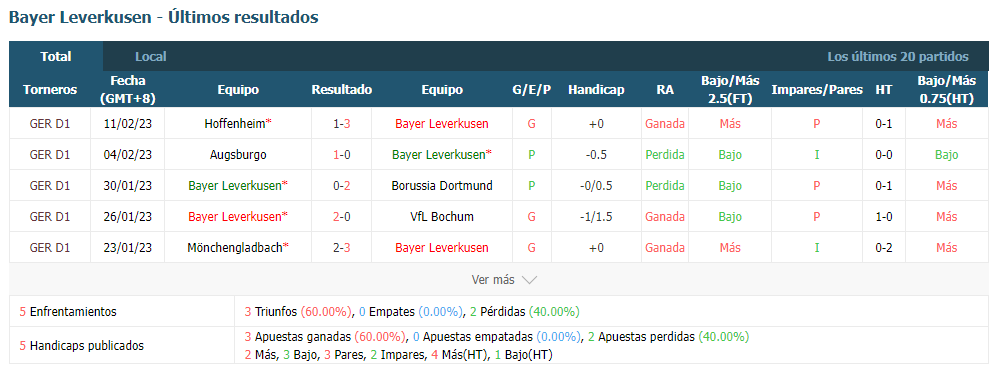Click the Handicap column header
This screenshot has height=373, width=997.
tap(596, 90)
